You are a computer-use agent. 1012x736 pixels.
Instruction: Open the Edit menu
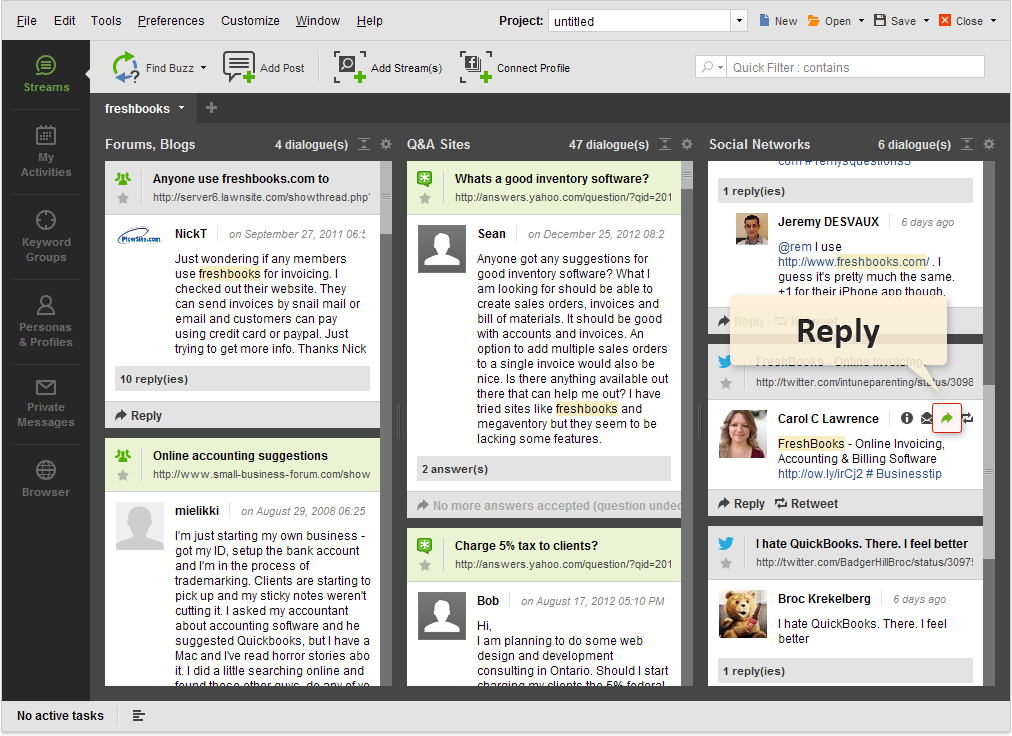(x=65, y=21)
